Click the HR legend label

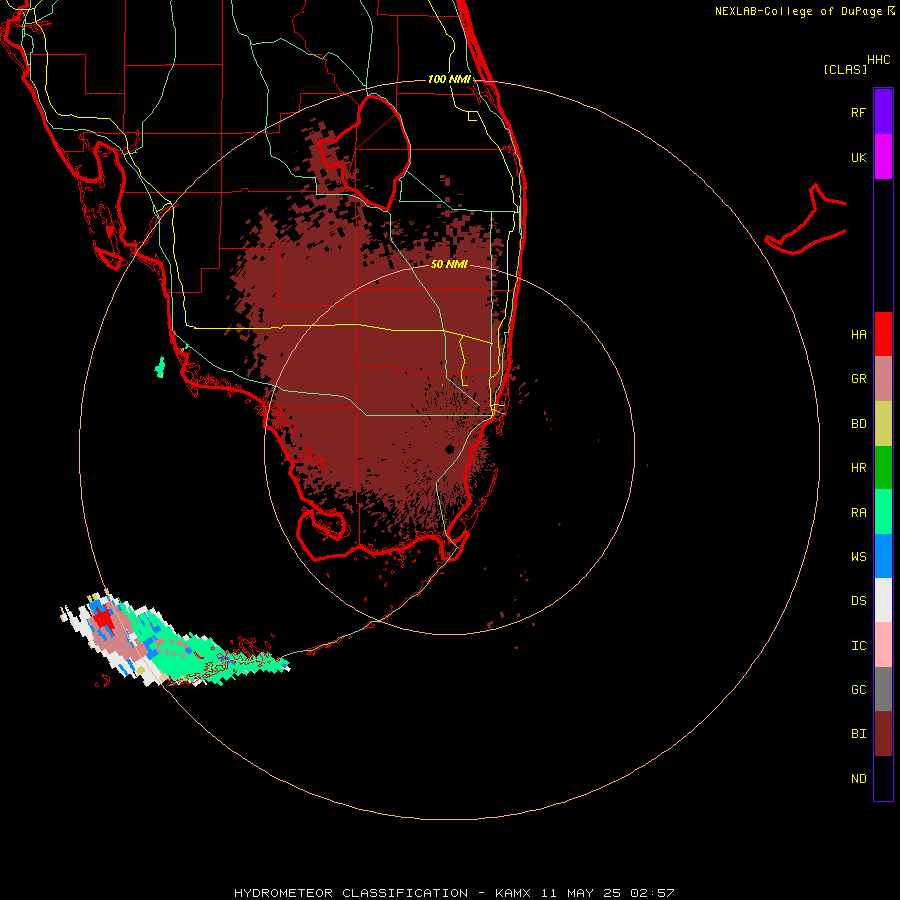click(859, 468)
